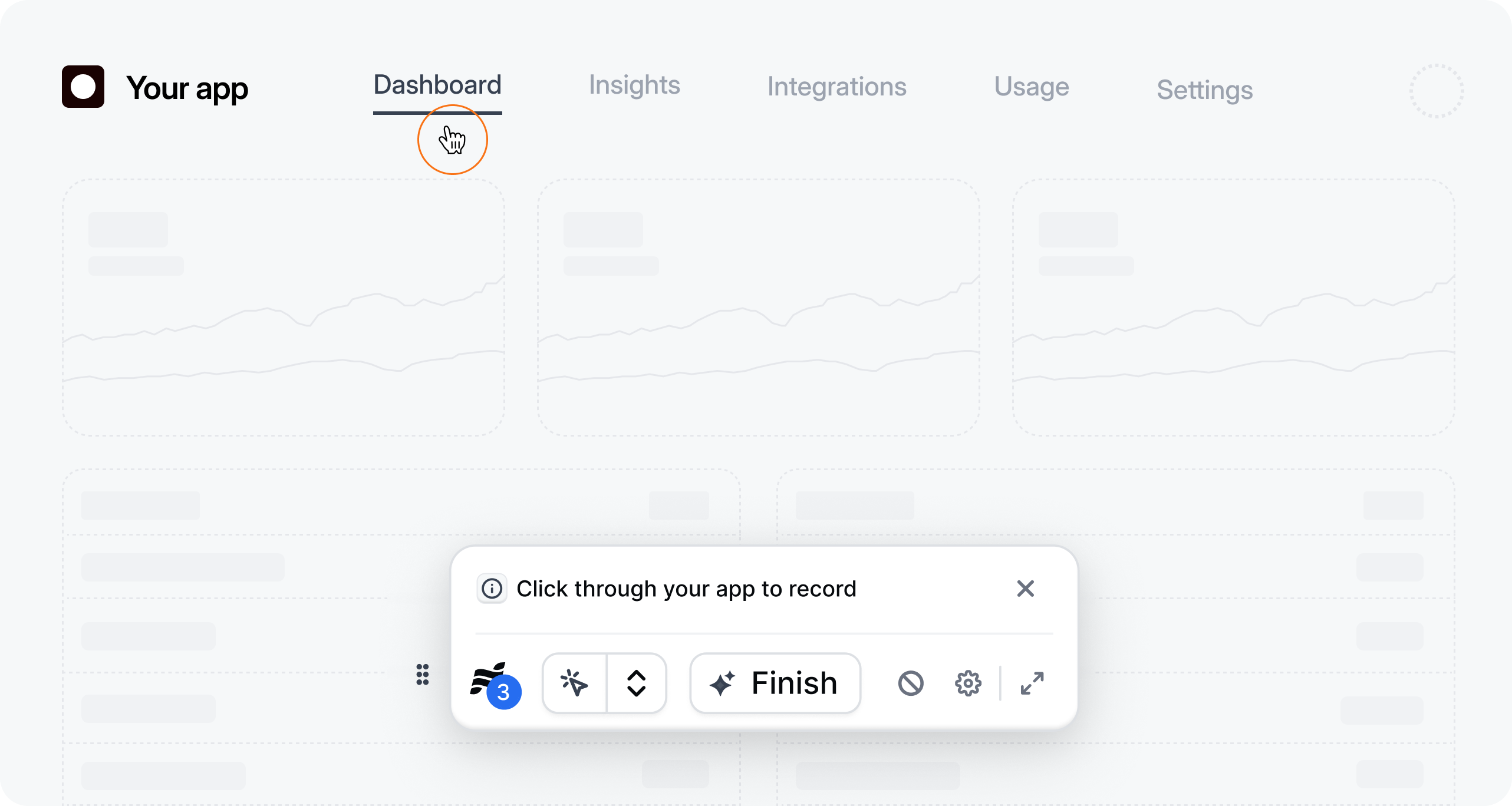The height and width of the screenshot is (806, 1512).
Task: Expand the capture mode chevron selector
Action: (637, 683)
